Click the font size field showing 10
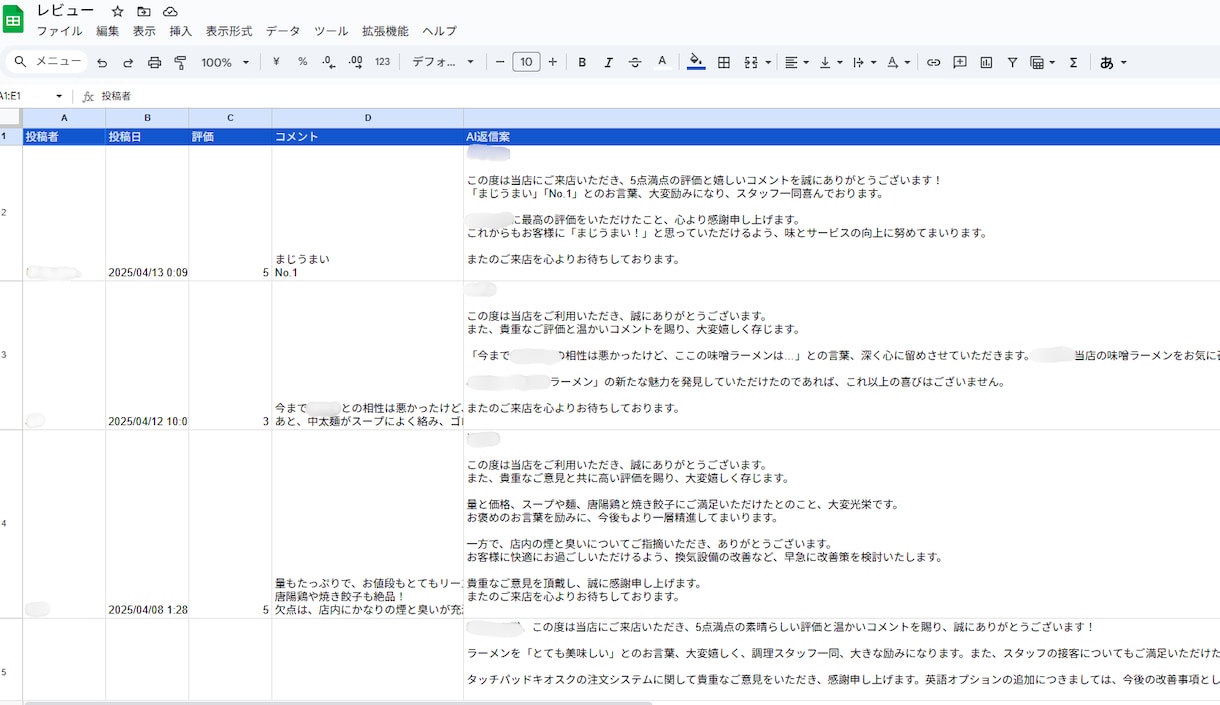The height and width of the screenshot is (705, 1220). [526, 62]
